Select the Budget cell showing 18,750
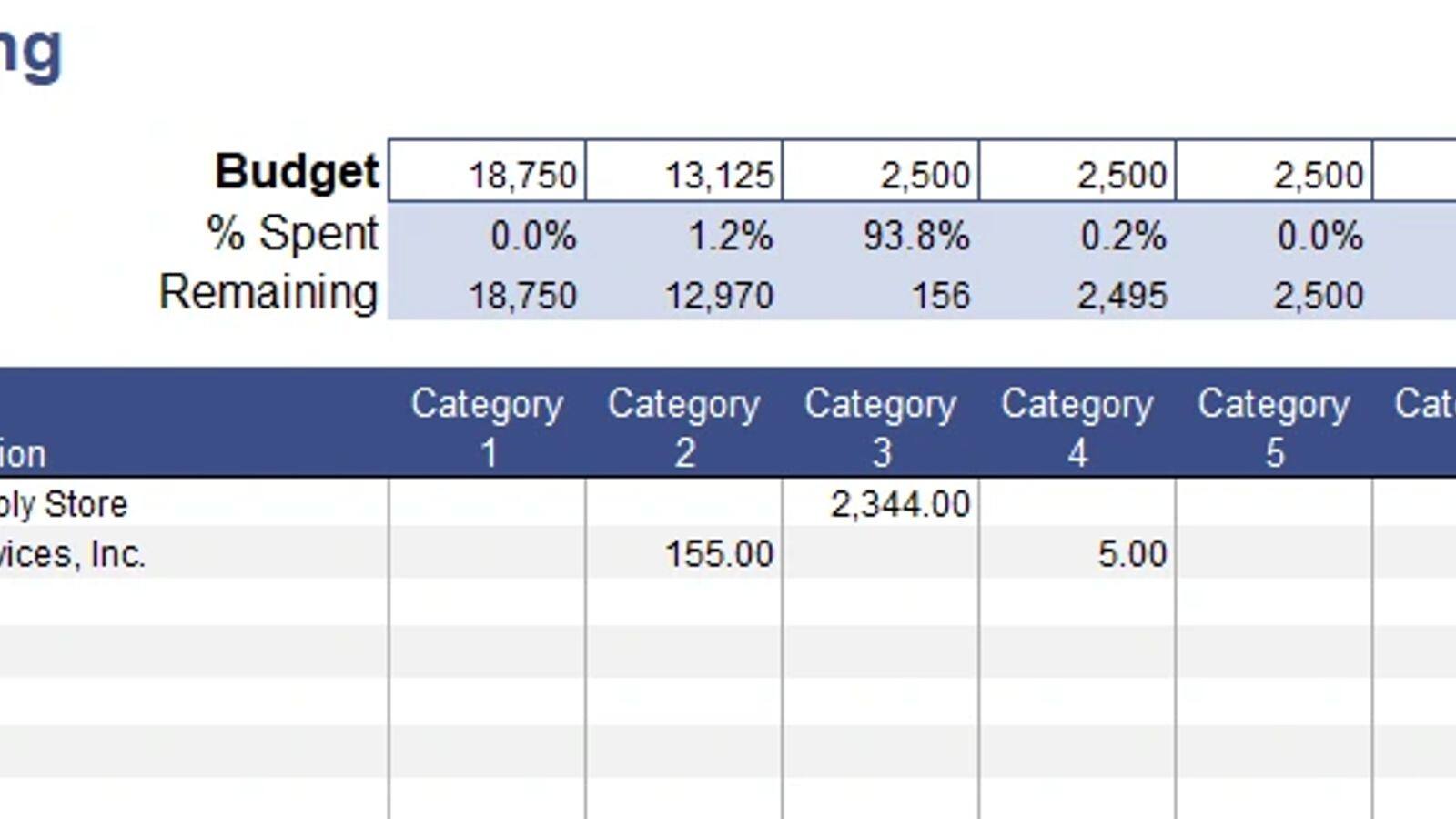Screen dimensions: 1456x819 [487, 171]
